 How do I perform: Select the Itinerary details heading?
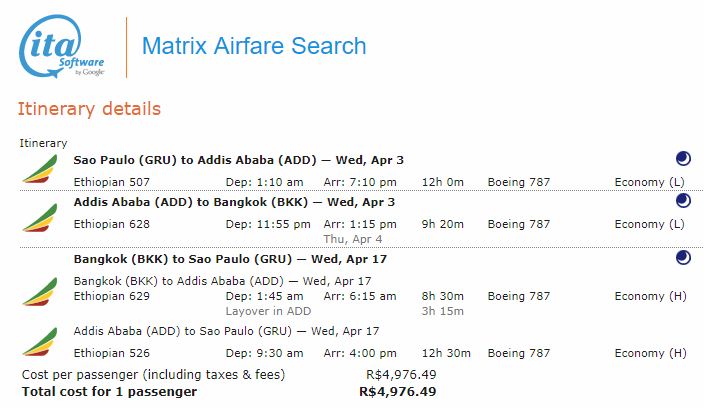[x=89, y=109]
